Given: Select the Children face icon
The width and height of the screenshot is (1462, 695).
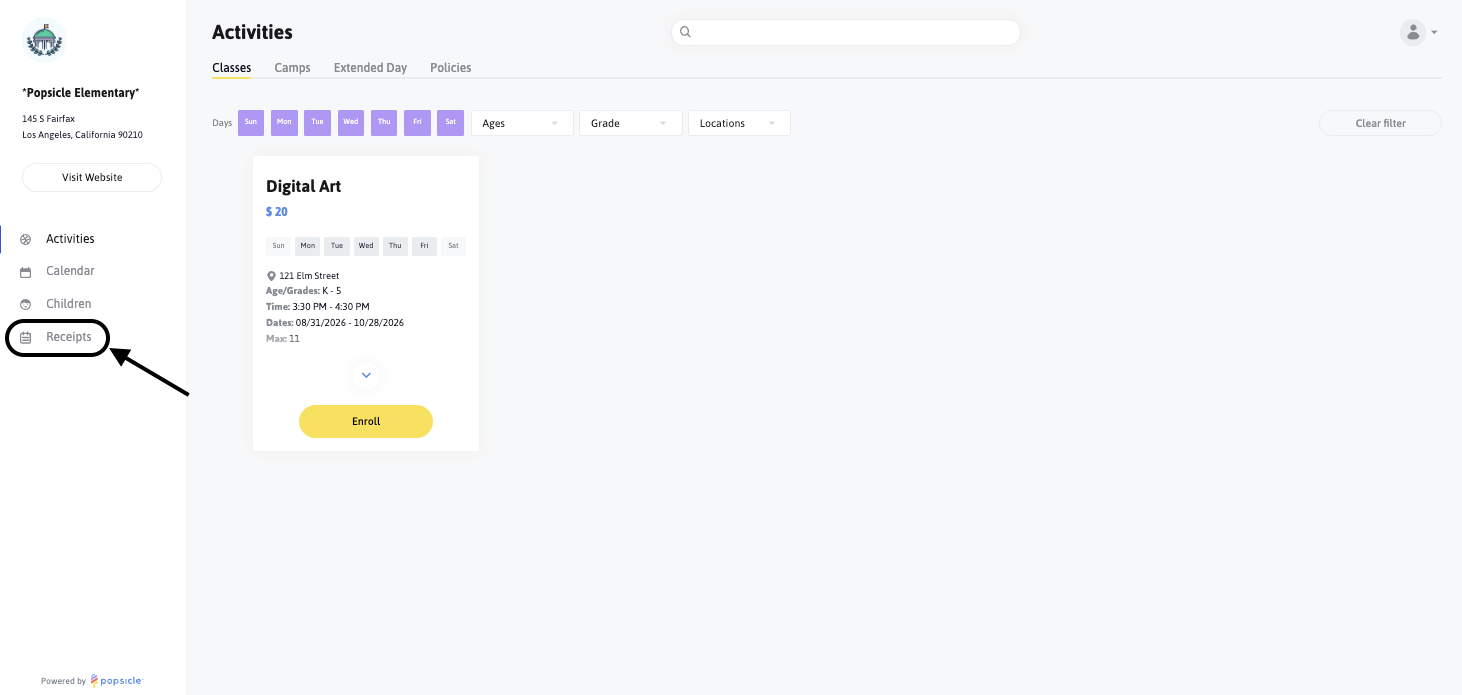Looking at the screenshot, I should coord(26,304).
